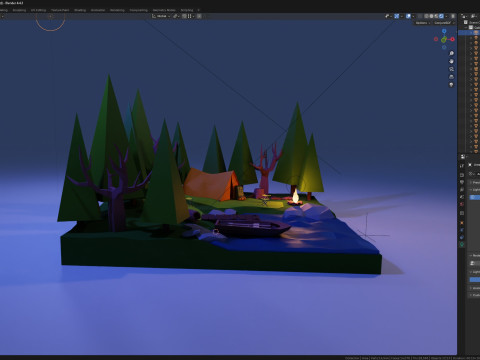The image size is (480, 360).
Task: Open the properties editor type menu
Action: click(x=463, y=157)
